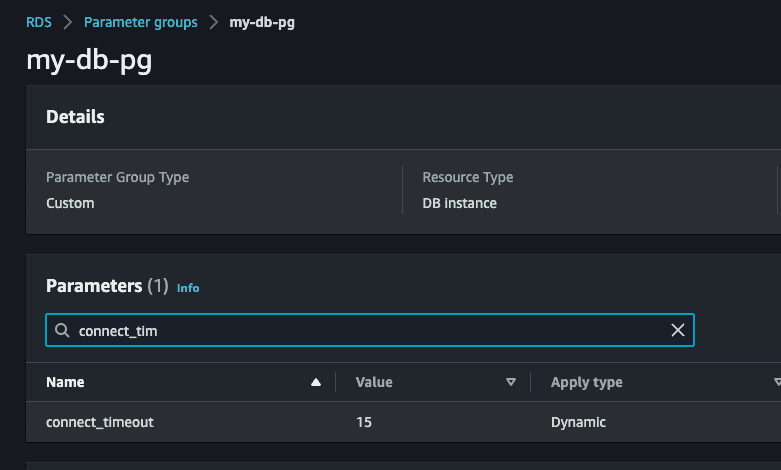Viewport: 781px width, 470px height.
Task: Click the chevron after RDS breadcrumb
Action: pyautogui.click(x=68, y=22)
